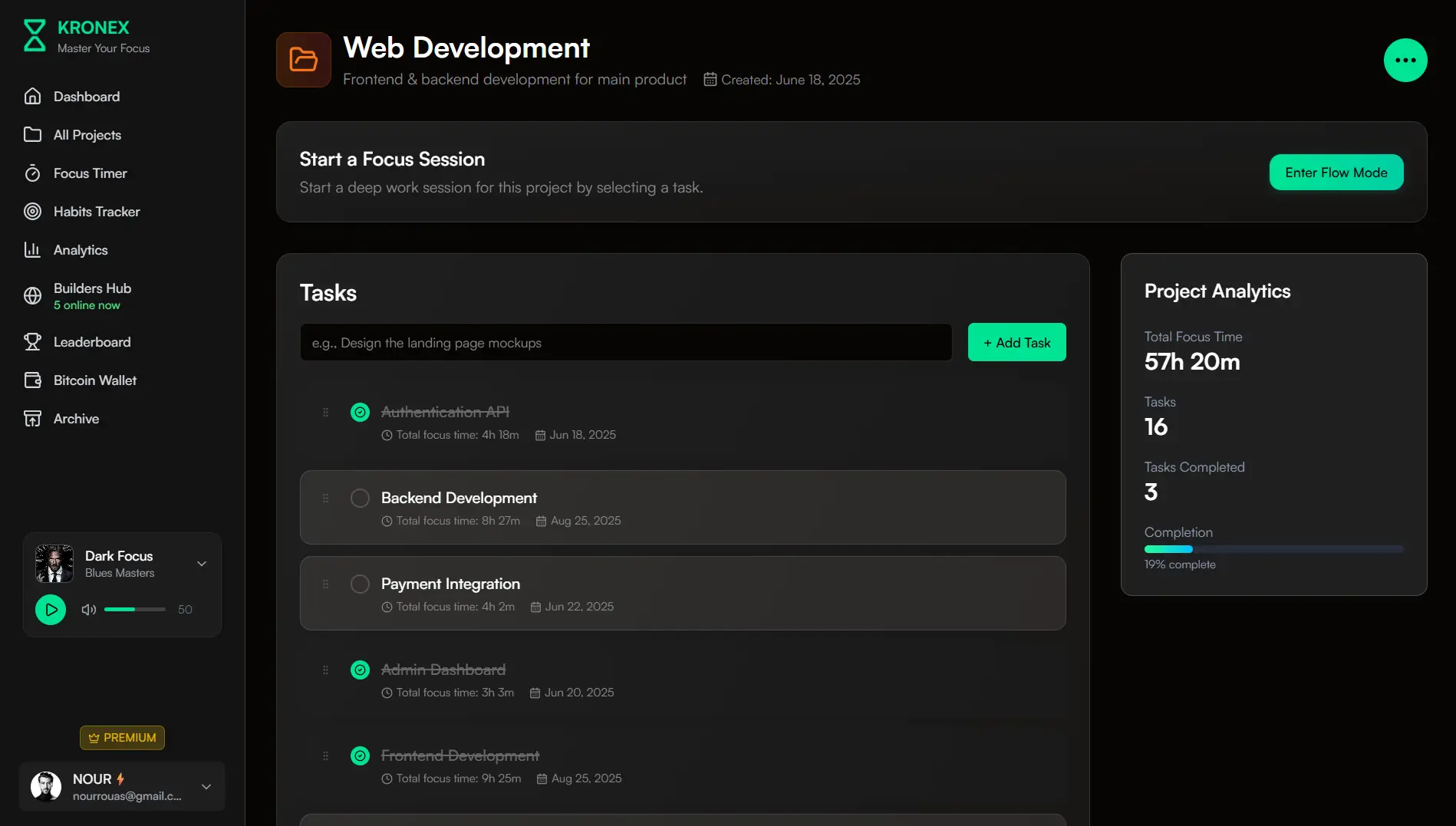This screenshot has height=826, width=1456.
Task: Click the Enter Flow Mode button
Action: coord(1336,172)
